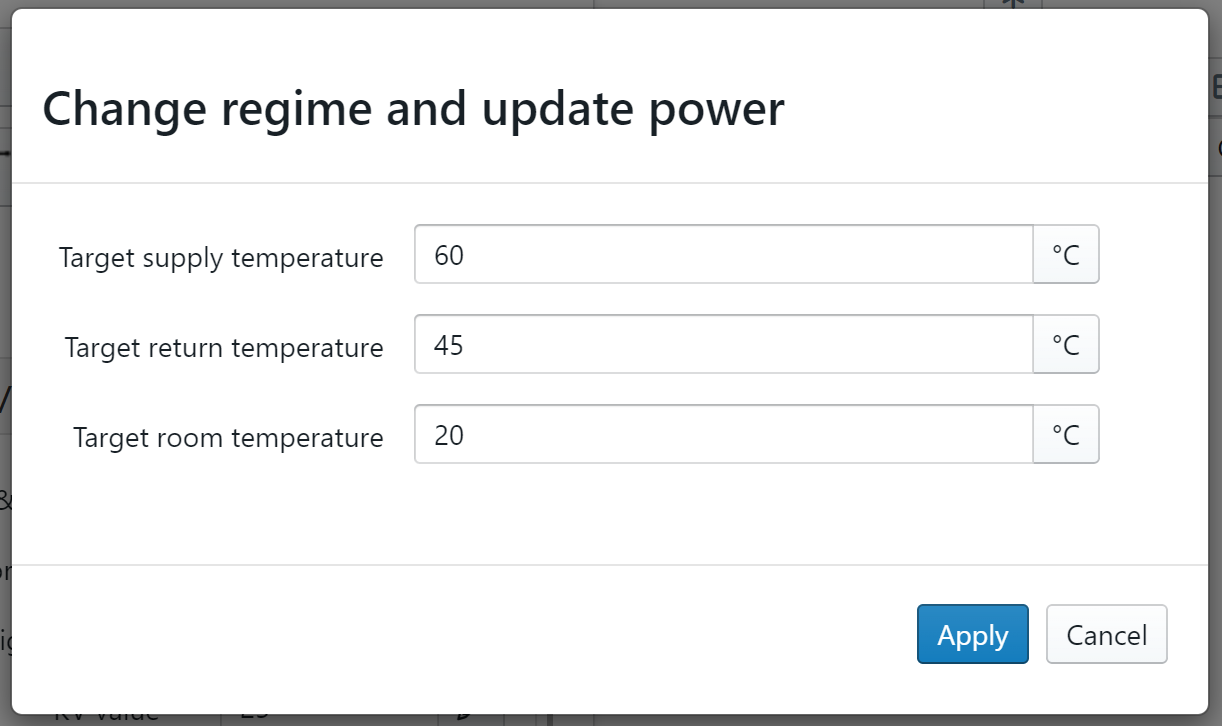Click empty footer area left of Apply
The image size is (1222, 726).
pyautogui.click(x=500, y=635)
